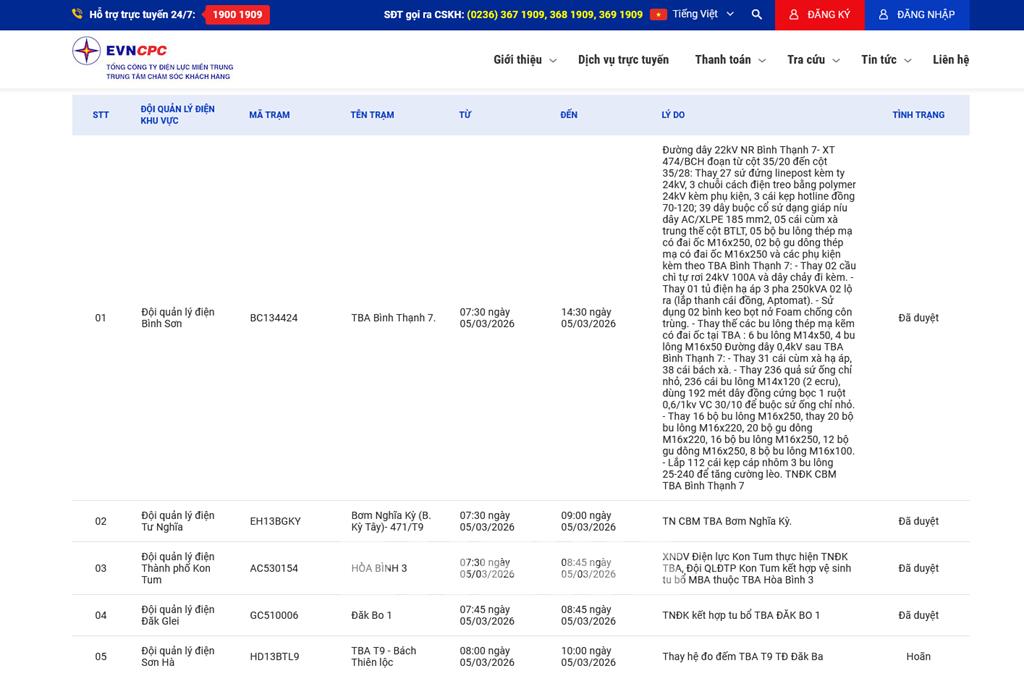The image size is (1024, 676).
Task: Click the MÃ TRẠM column header
Action: pyautogui.click(x=269, y=115)
